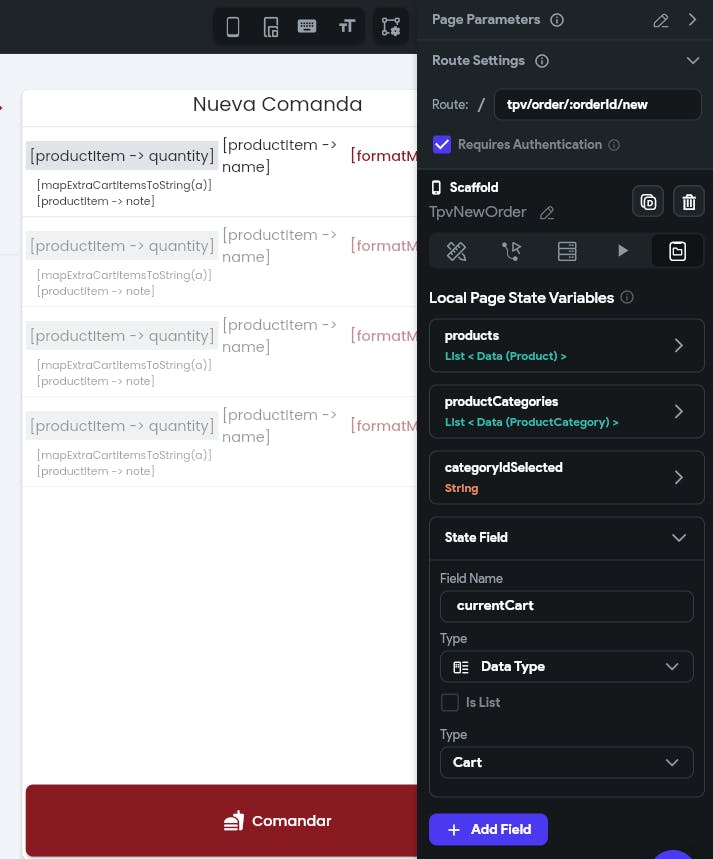Switch to the Actions tab
This screenshot has width=713, height=859.
512,251
